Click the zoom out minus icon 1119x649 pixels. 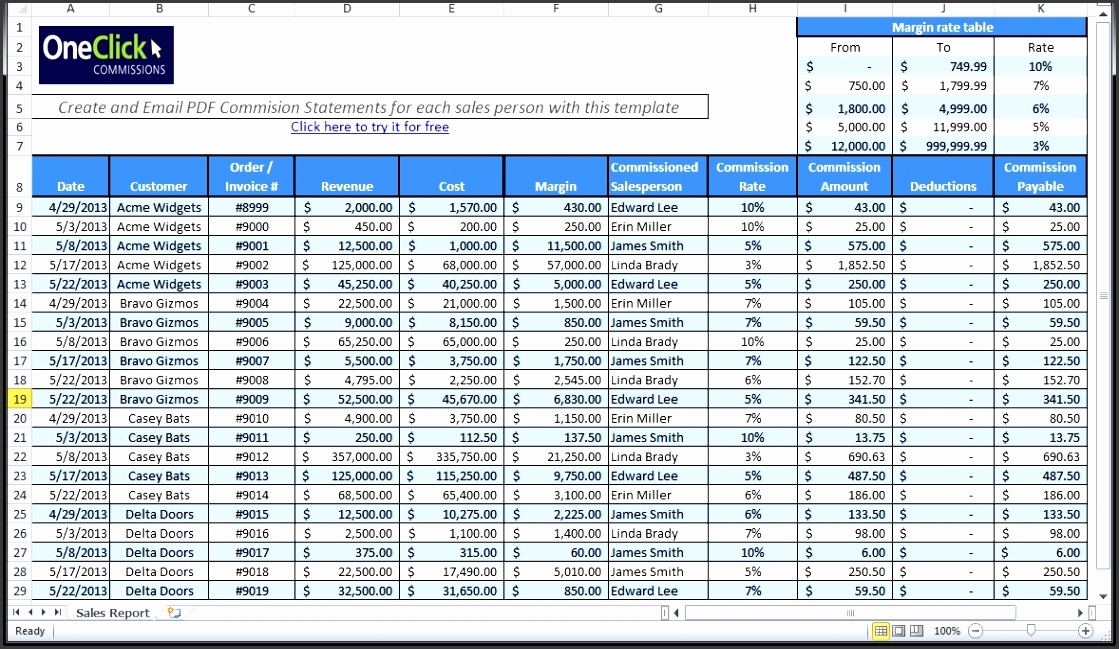pyautogui.click(x=976, y=631)
